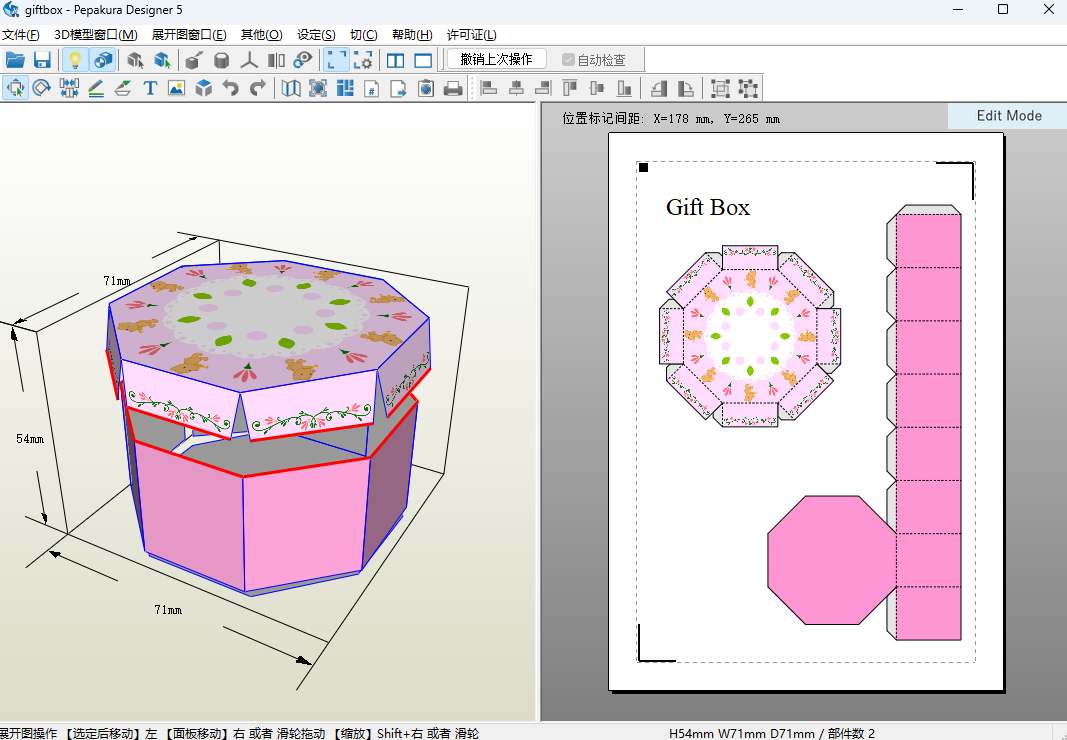Click the Edit Mode label
This screenshot has width=1067, height=740.
tap(1008, 116)
